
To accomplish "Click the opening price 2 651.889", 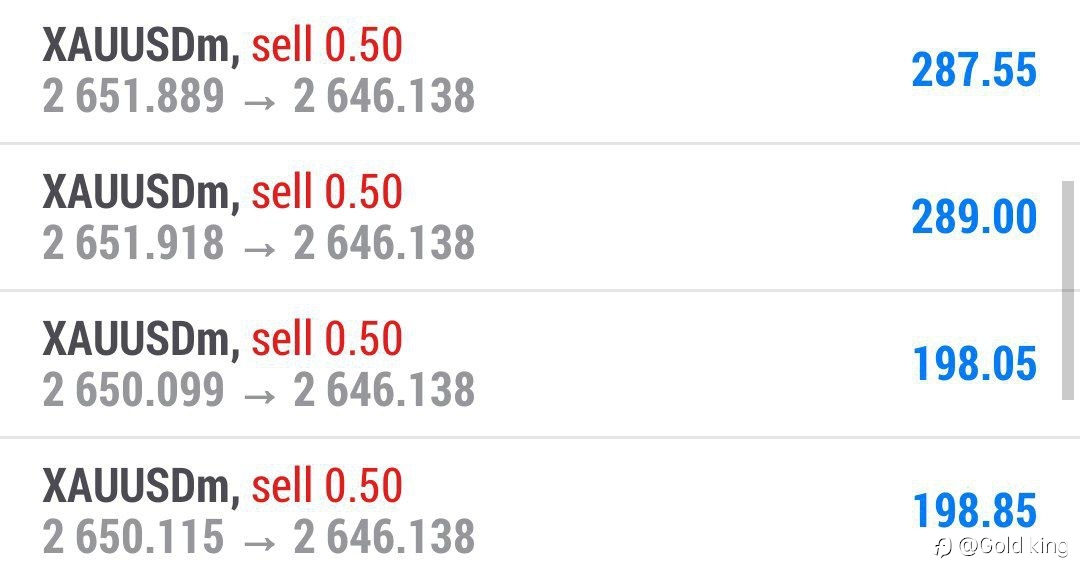I will [x=134, y=96].
